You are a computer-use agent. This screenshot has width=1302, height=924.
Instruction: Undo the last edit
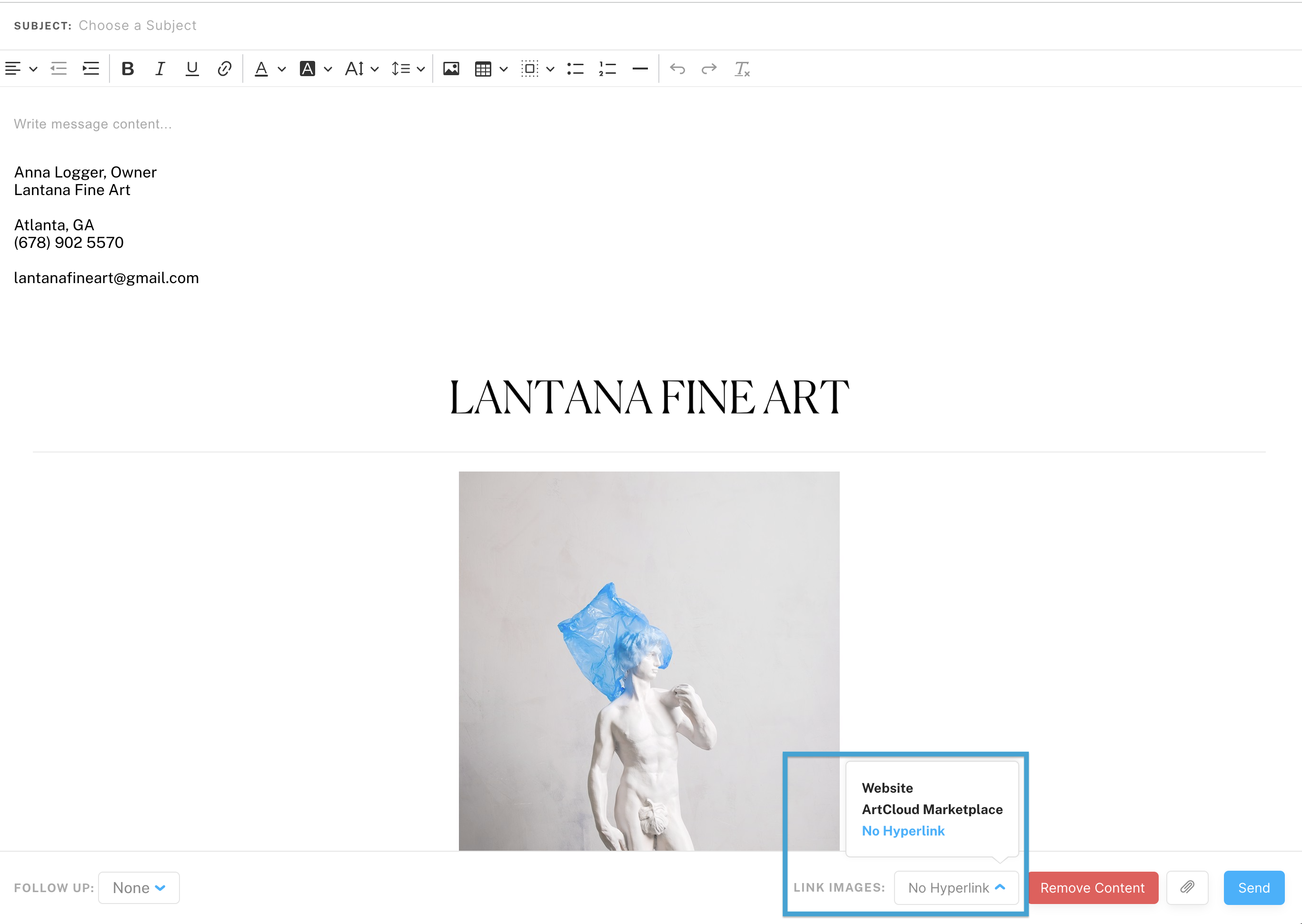coord(677,69)
